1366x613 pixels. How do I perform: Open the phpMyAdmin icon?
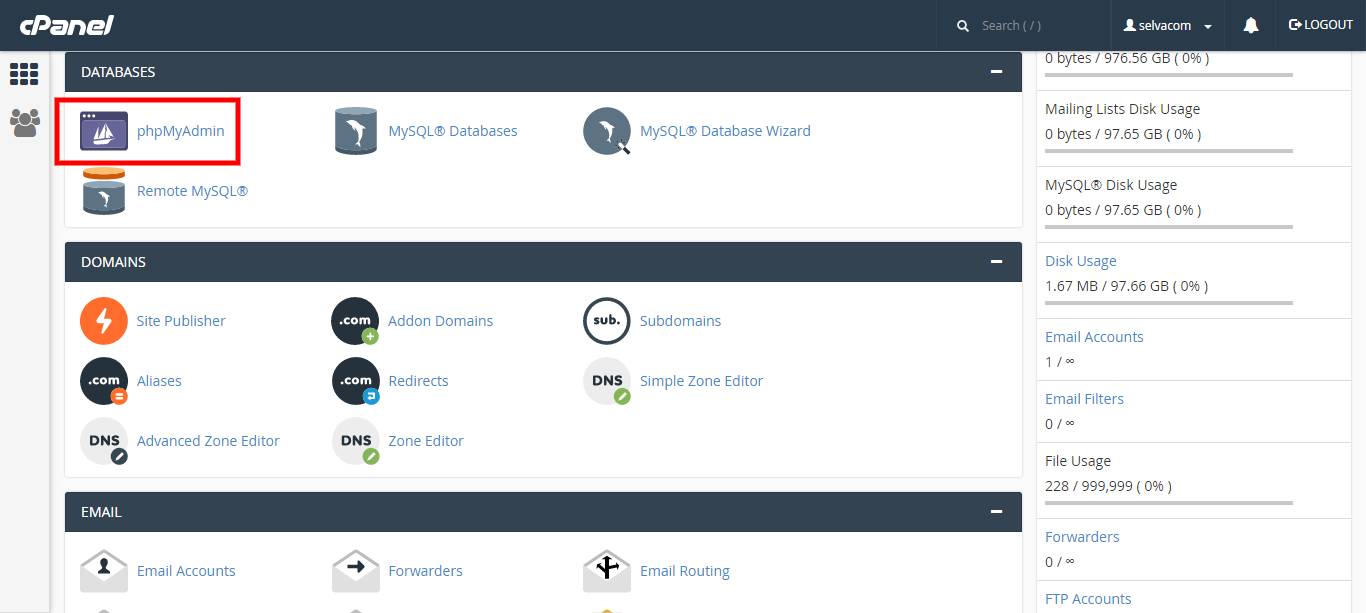pyautogui.click(x=104, y=131)
